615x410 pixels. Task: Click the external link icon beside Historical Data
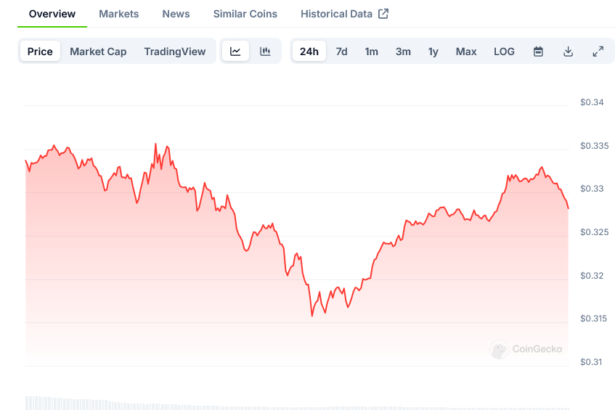(x=383, y=14)
